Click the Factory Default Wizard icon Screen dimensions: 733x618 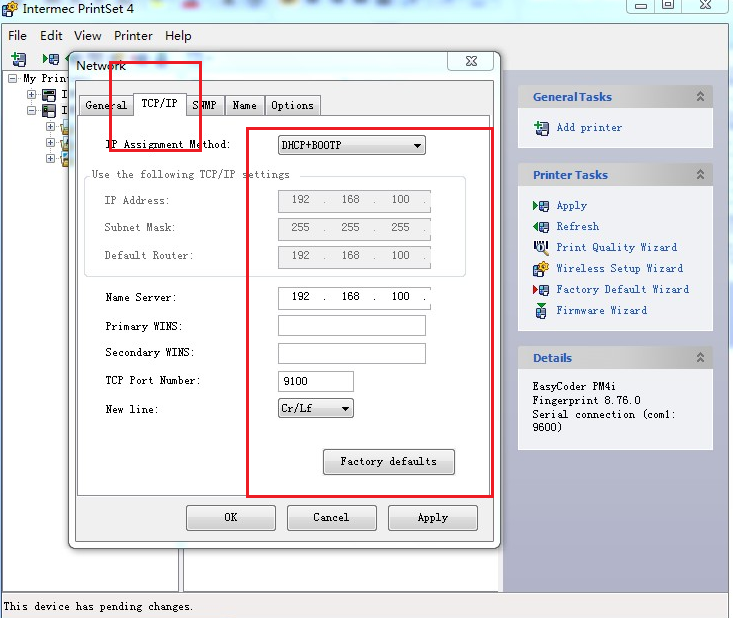541,290
